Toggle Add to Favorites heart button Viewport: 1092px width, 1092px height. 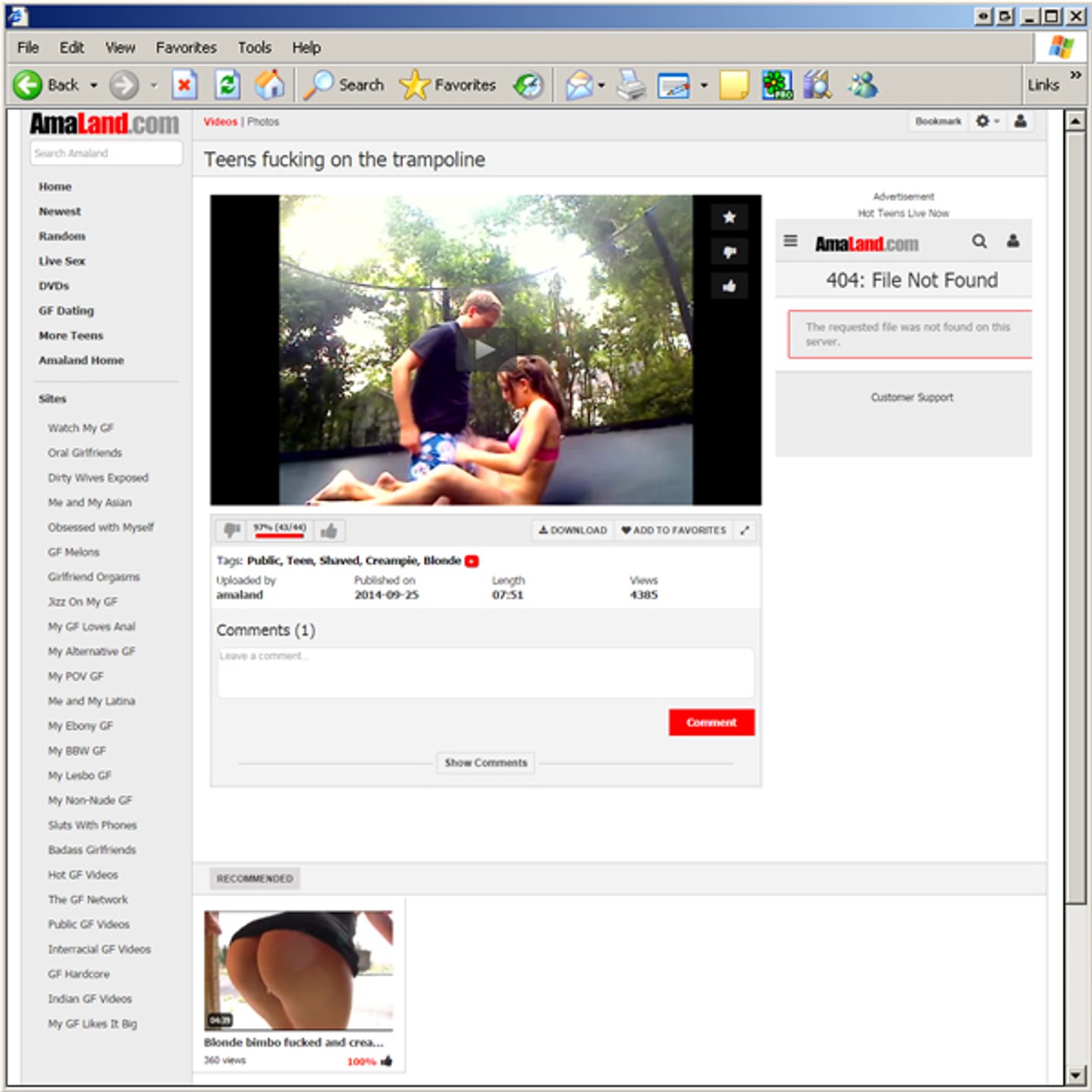pyautogui.click(x=673, y=530)
